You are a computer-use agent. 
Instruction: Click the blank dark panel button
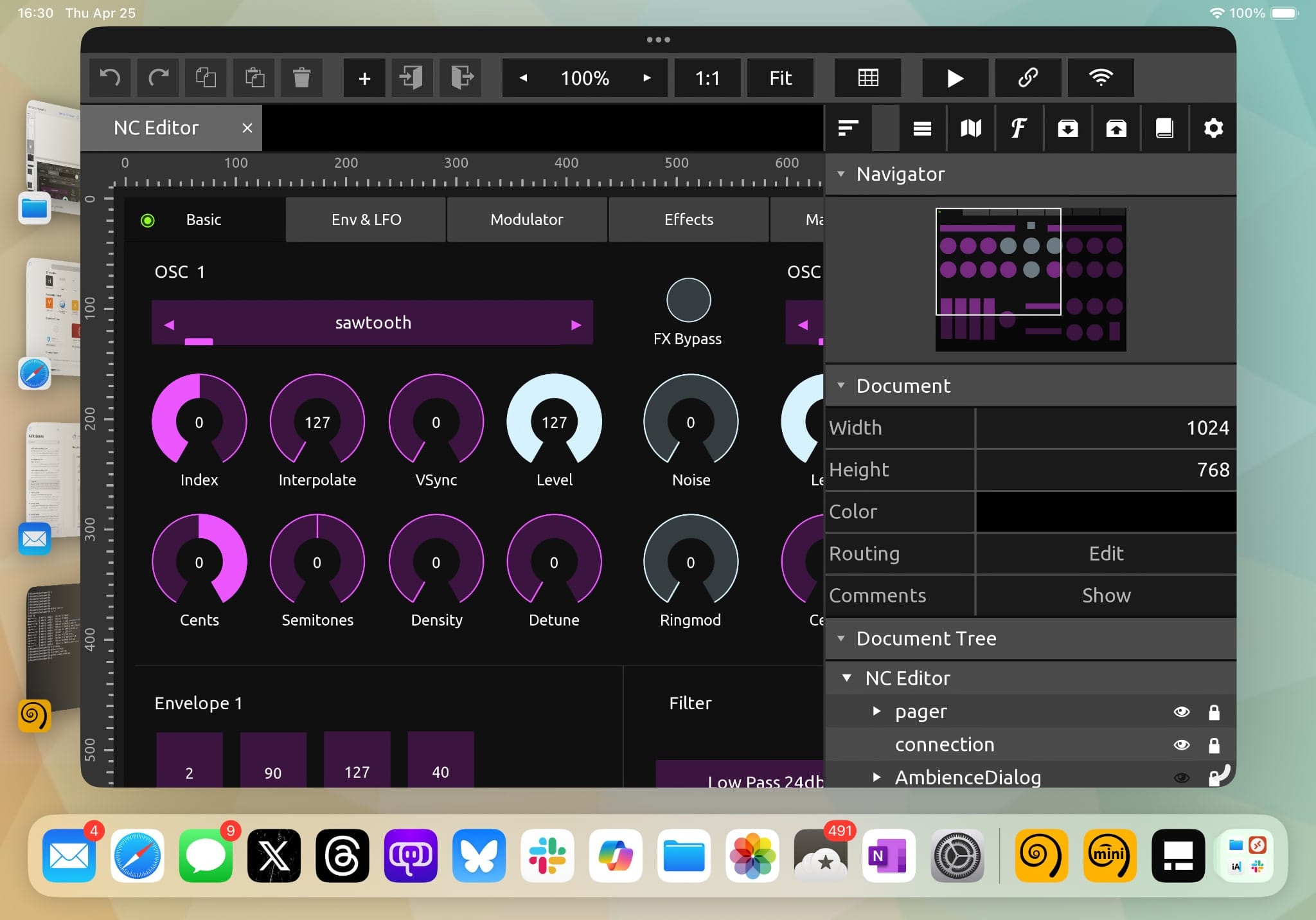point(885,128)
